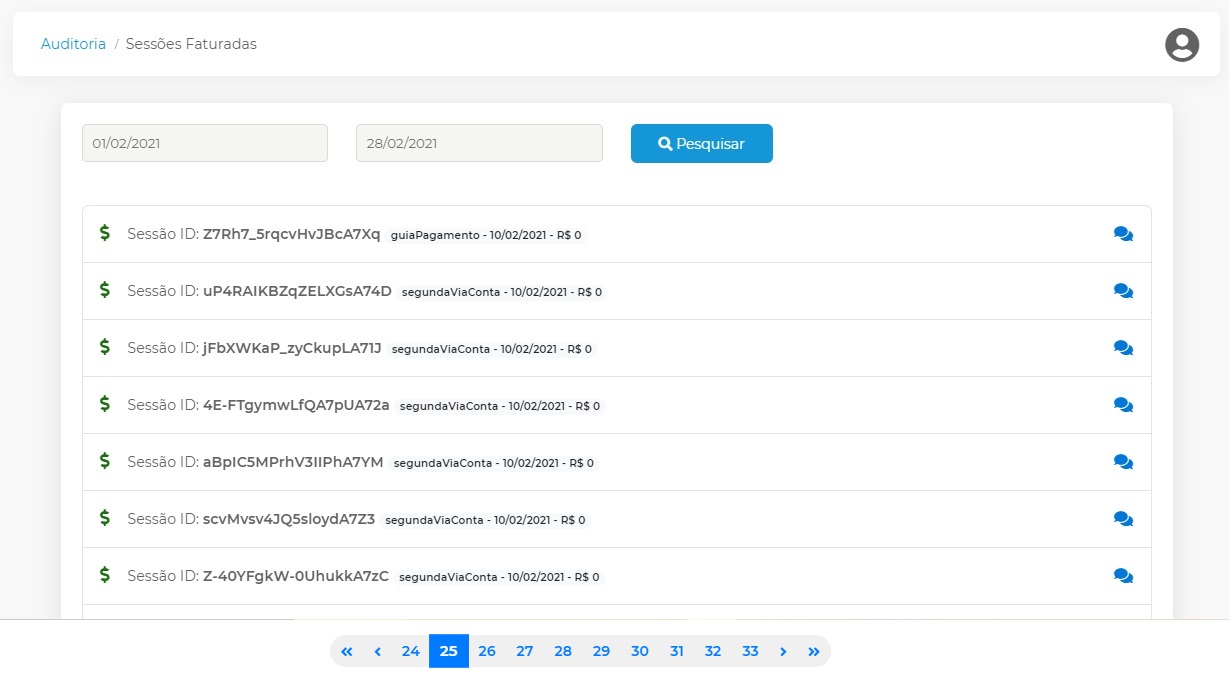This screenshot has width=1232, height=696.
Task: Click the Pesquisar search button
Action: 701,143
